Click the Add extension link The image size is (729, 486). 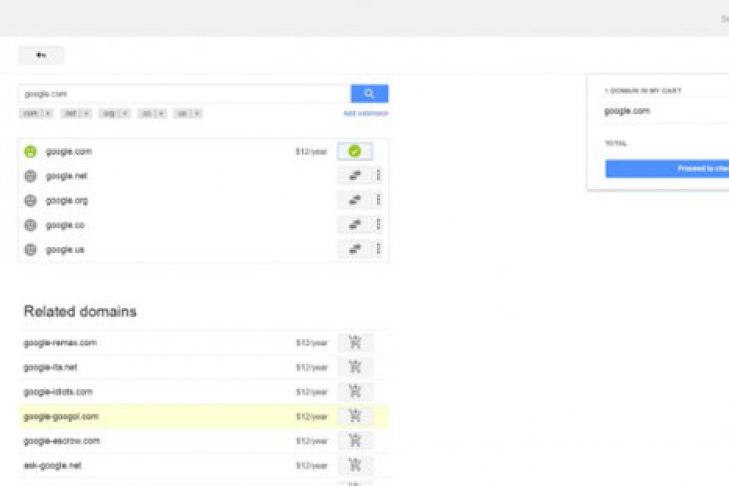click(365, 114)
